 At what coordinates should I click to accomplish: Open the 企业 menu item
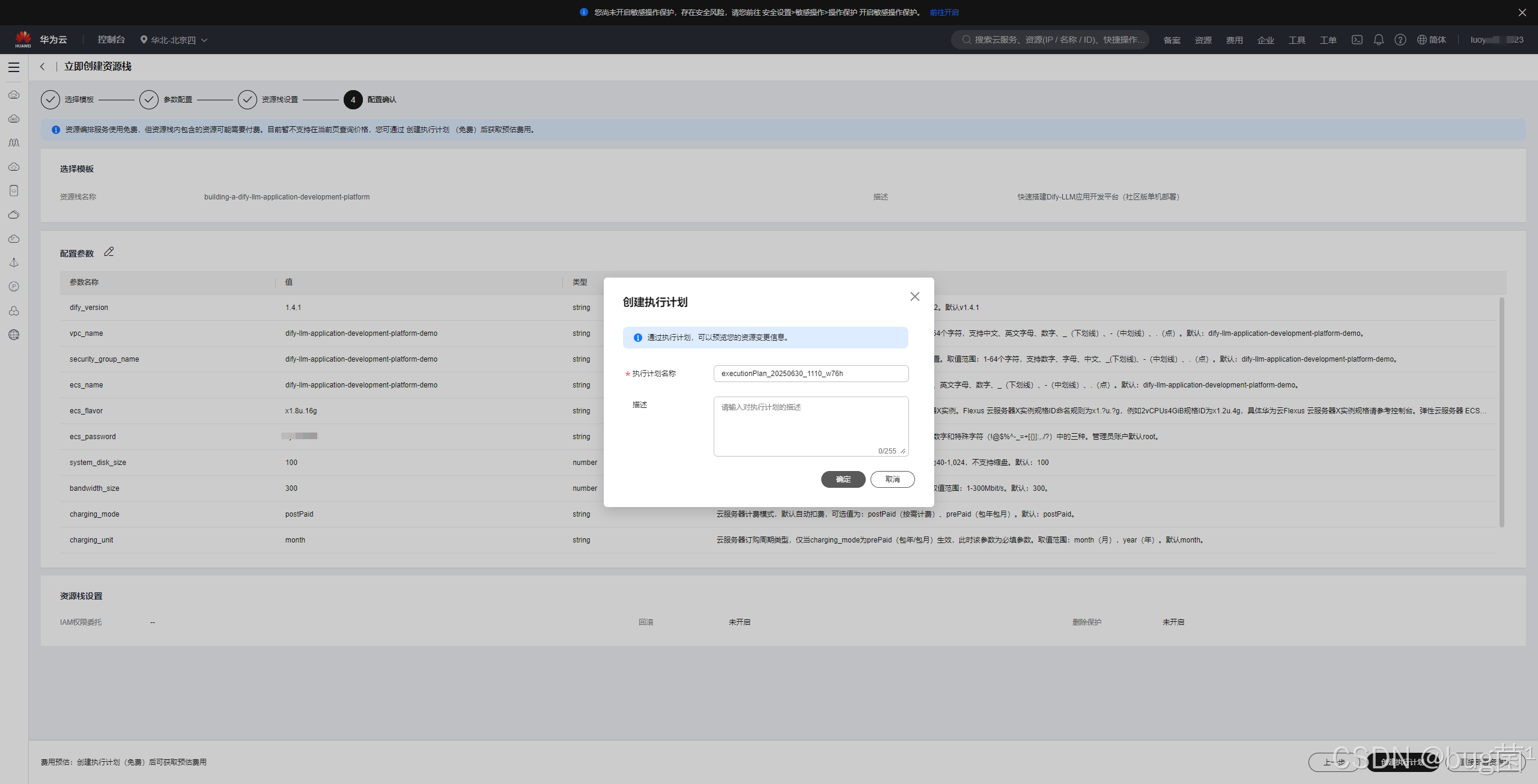tap(1265, 40)
